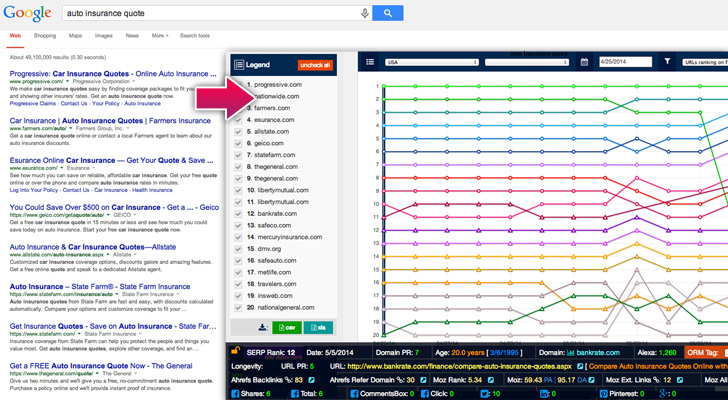Image resolution: width=728 pixels, height=400 pixels.
Task: Open the empty dropdown beside USA
Action: (x=527, y=62)
